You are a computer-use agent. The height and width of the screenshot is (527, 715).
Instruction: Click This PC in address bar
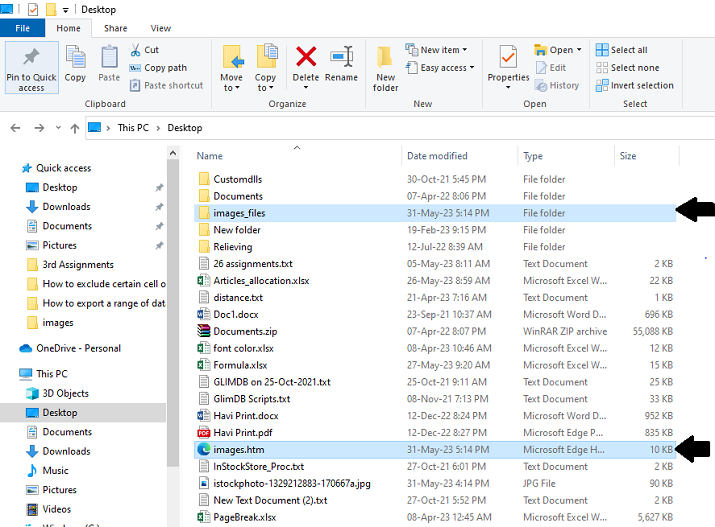[133, 128]
